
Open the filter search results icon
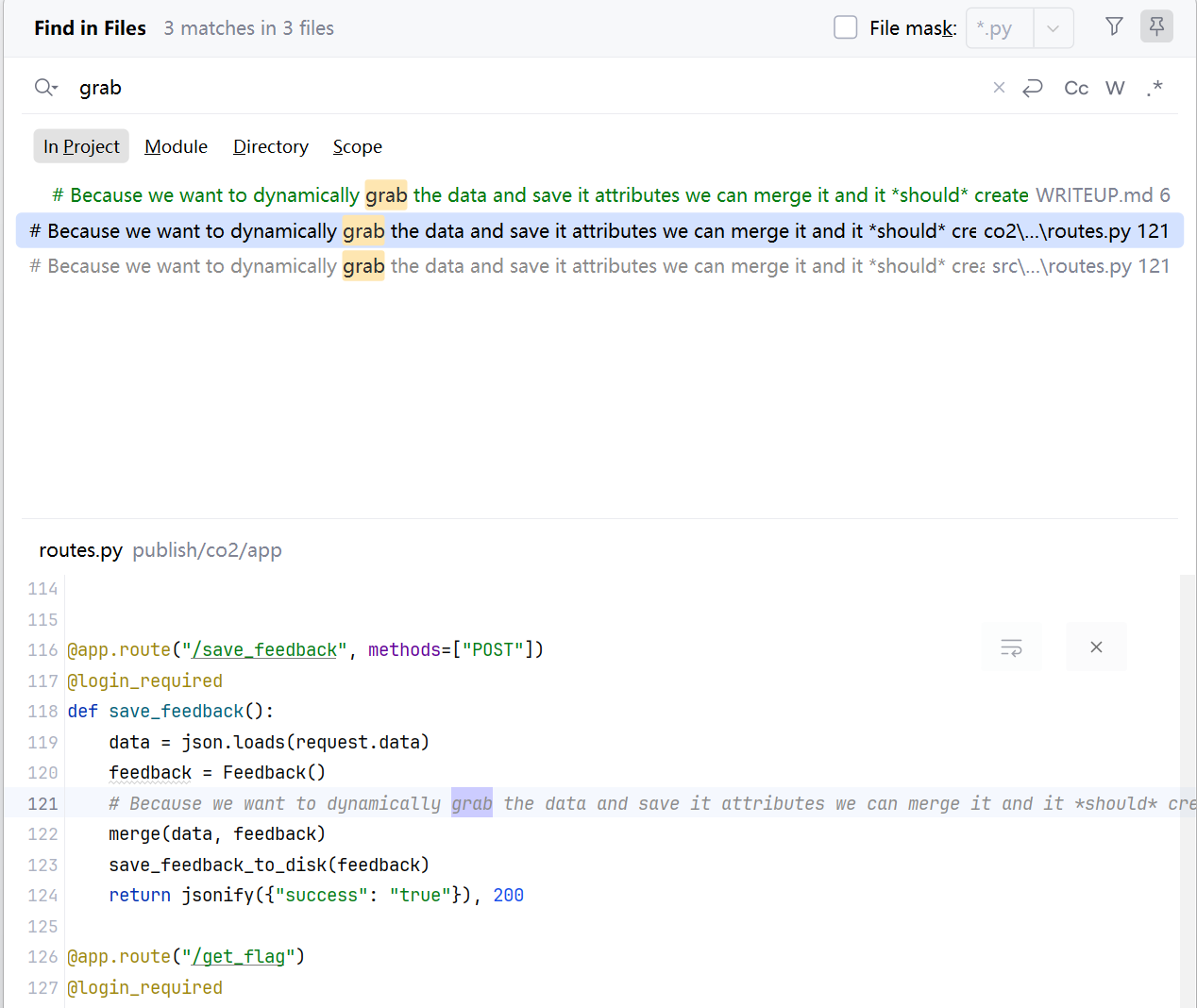(1114, 26)
